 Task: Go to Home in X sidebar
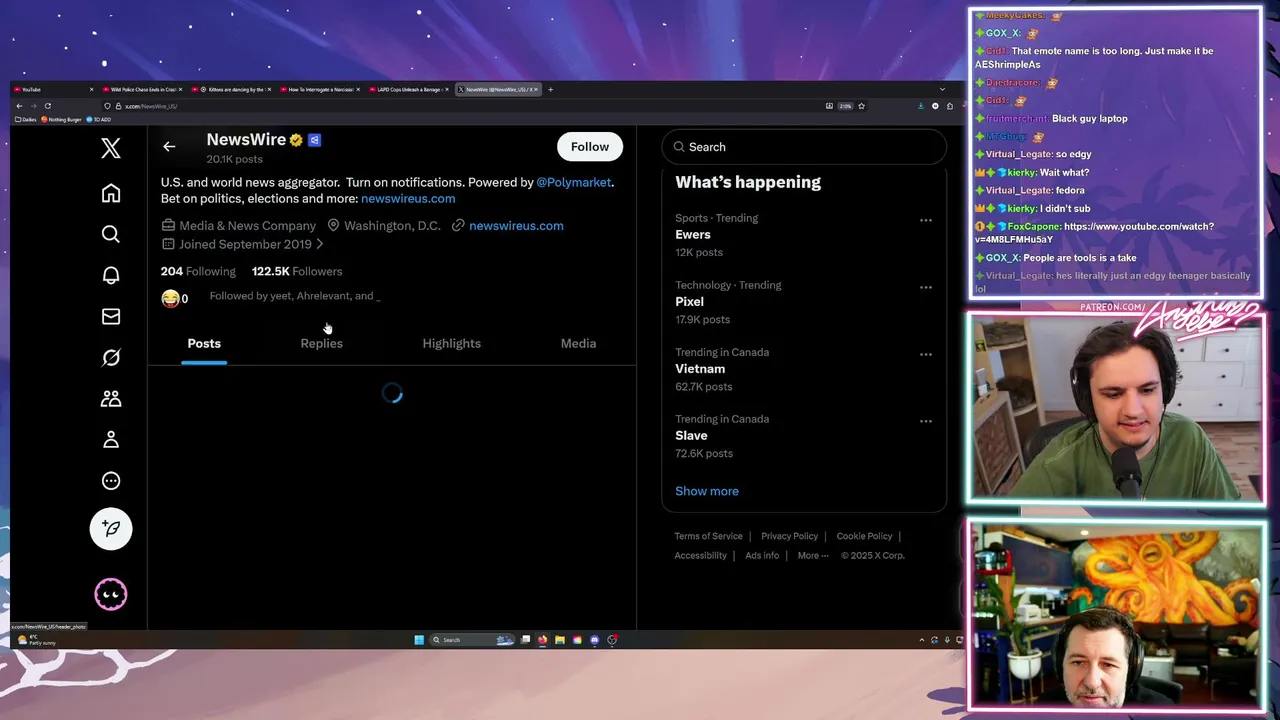point(111,193)
